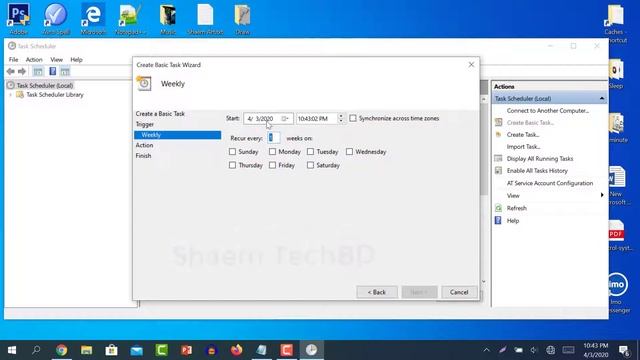Click the Back arrow in Task Scheduler toolbar
This screenshot has height=360, width=640.
[x=11, y=71]
